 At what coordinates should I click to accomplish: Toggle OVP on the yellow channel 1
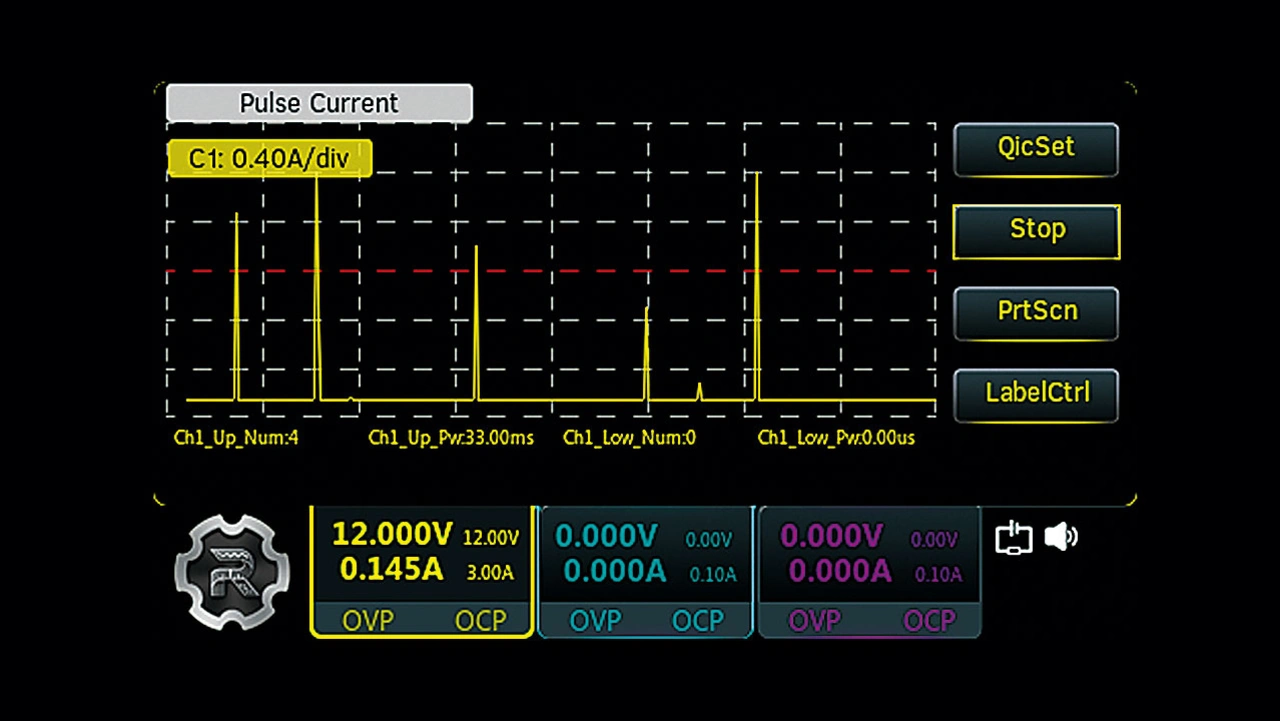(367, 621)
